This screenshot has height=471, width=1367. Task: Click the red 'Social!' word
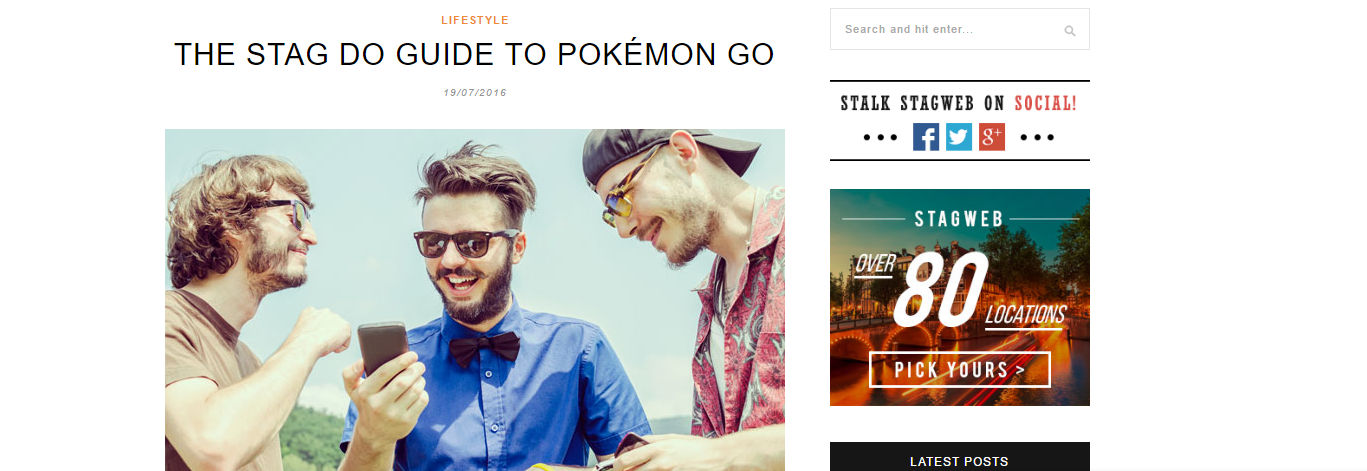1046,102
